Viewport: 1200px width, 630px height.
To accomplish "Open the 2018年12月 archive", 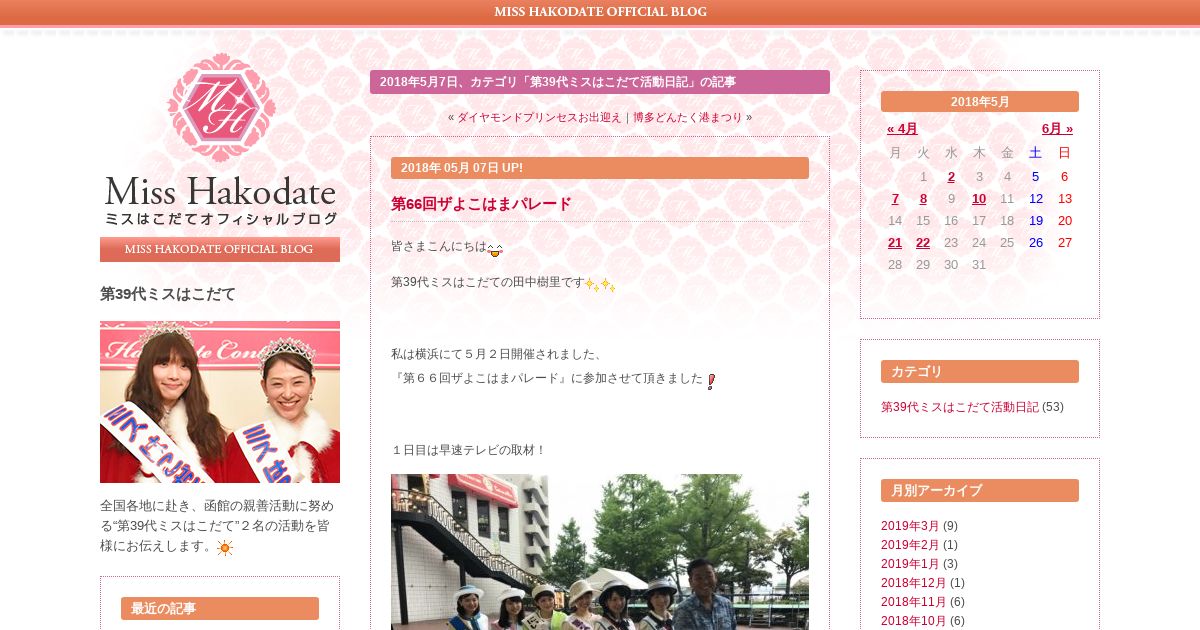I will pos(914,583).
